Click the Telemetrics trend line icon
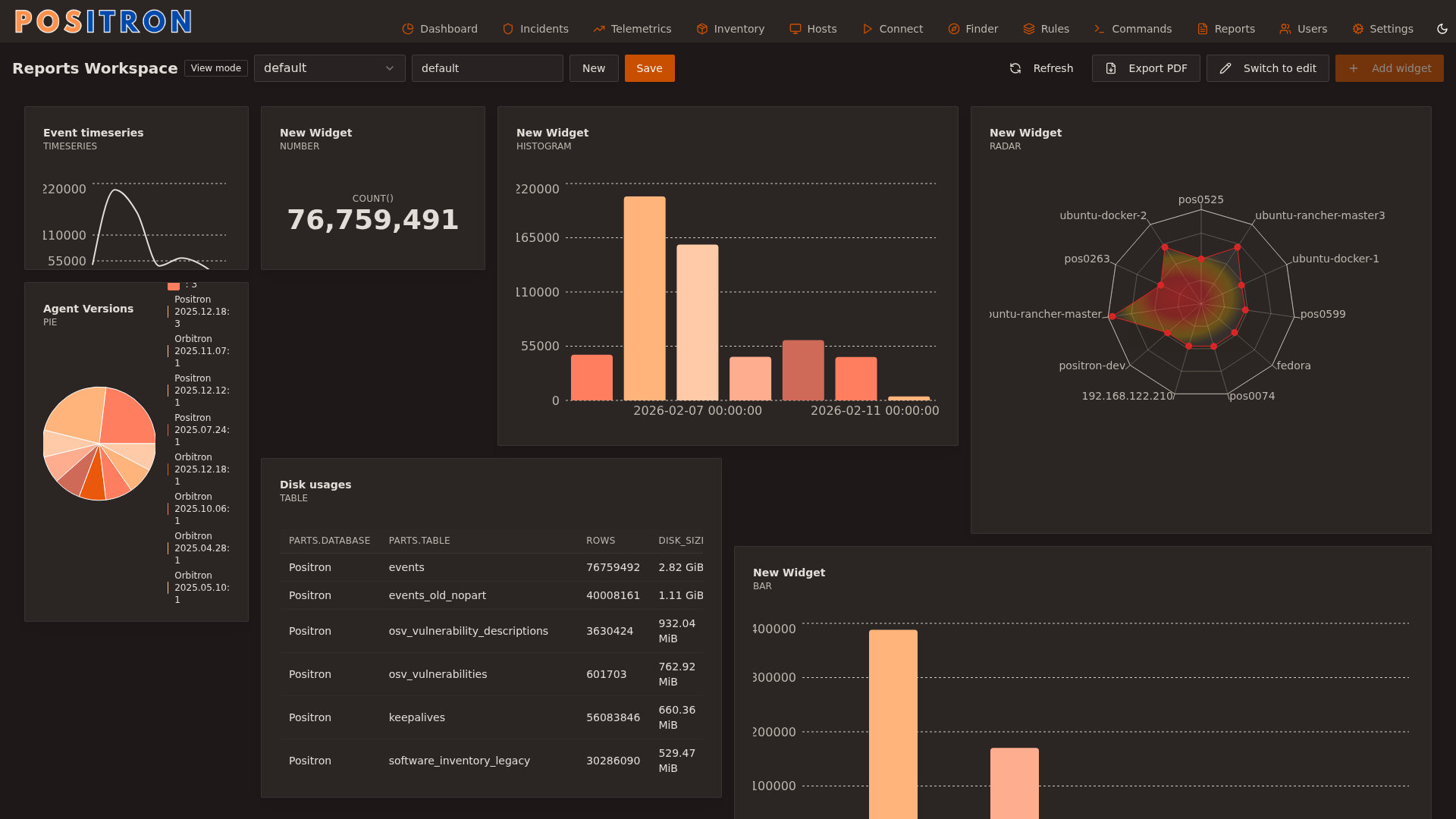 tap(599, 29)
